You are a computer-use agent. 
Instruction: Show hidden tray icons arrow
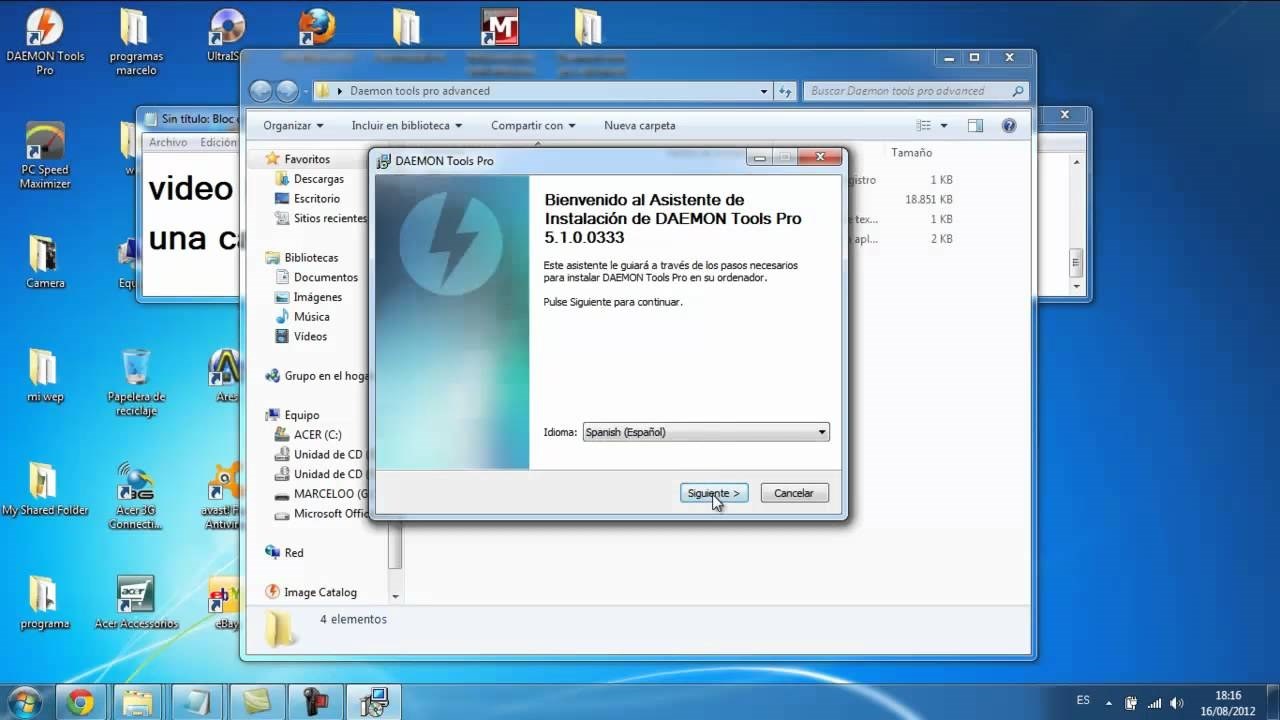click(1109, 703)
